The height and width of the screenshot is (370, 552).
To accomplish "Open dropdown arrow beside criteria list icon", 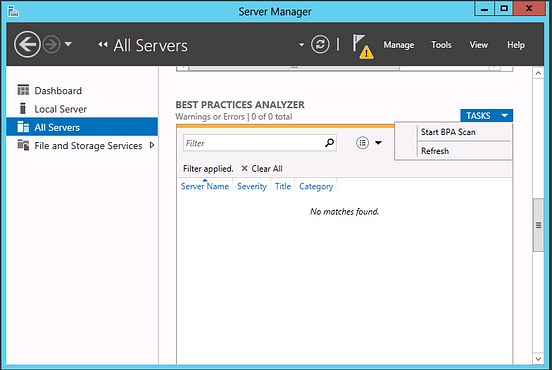I will coord(378,143).
